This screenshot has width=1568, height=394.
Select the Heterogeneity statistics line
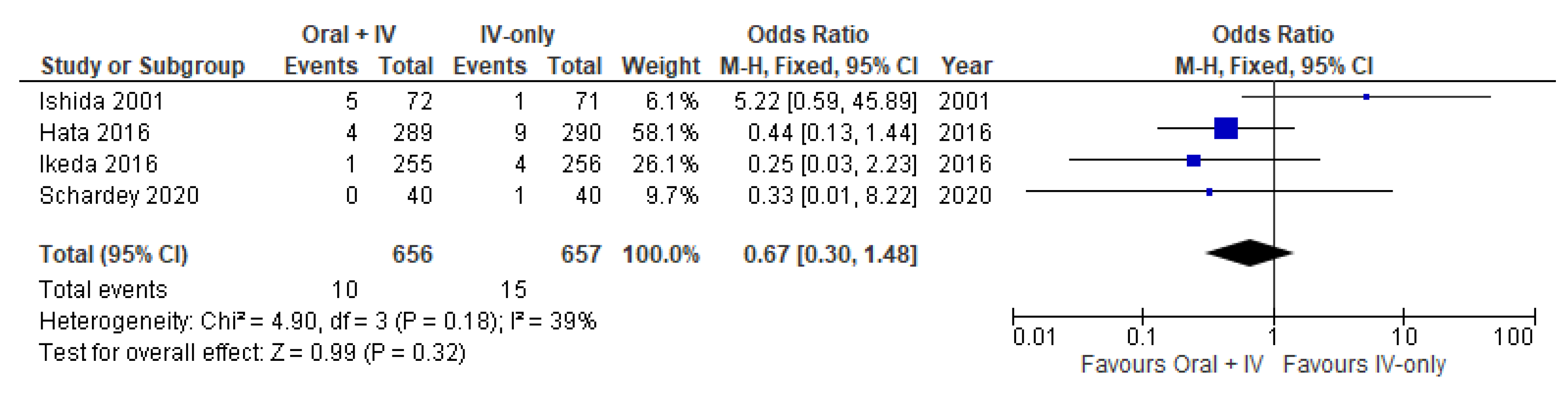tap(317, 321)
